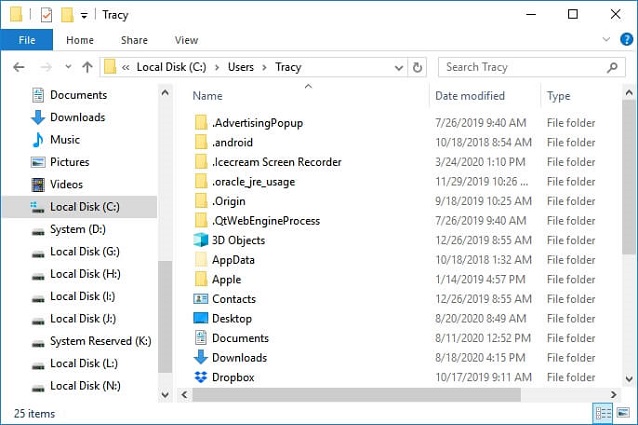Switch to the Home ribbon tab
Image resolution: width=638 pixels, height=425 pixels.
(80, 40)
